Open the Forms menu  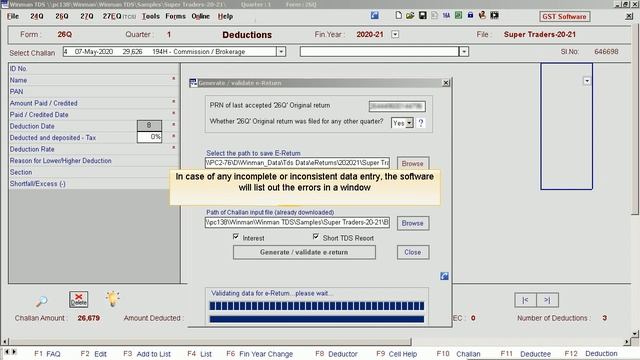(x=176, y=16)
